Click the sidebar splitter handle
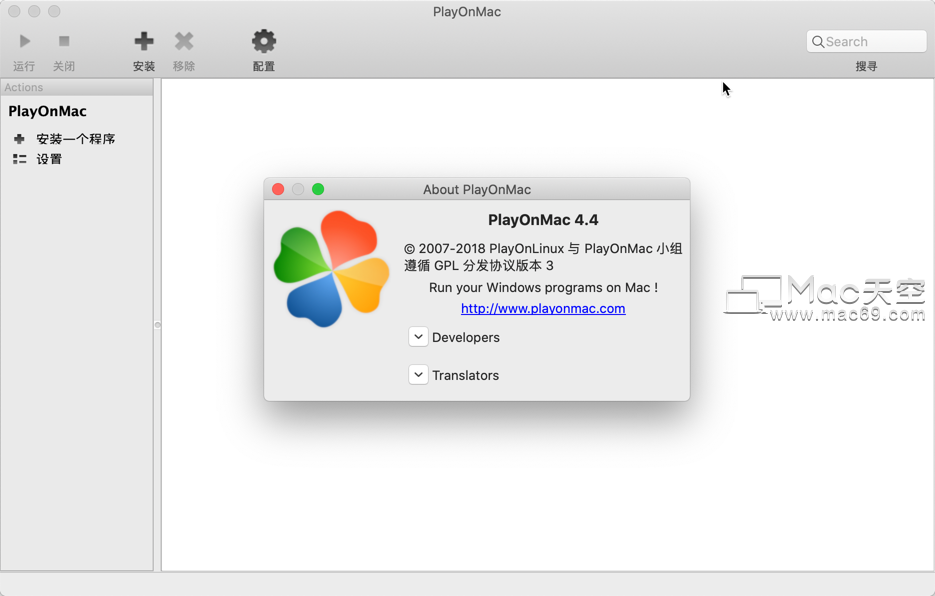Viewport: 935px width, 596px height. [x=157, y=325]
